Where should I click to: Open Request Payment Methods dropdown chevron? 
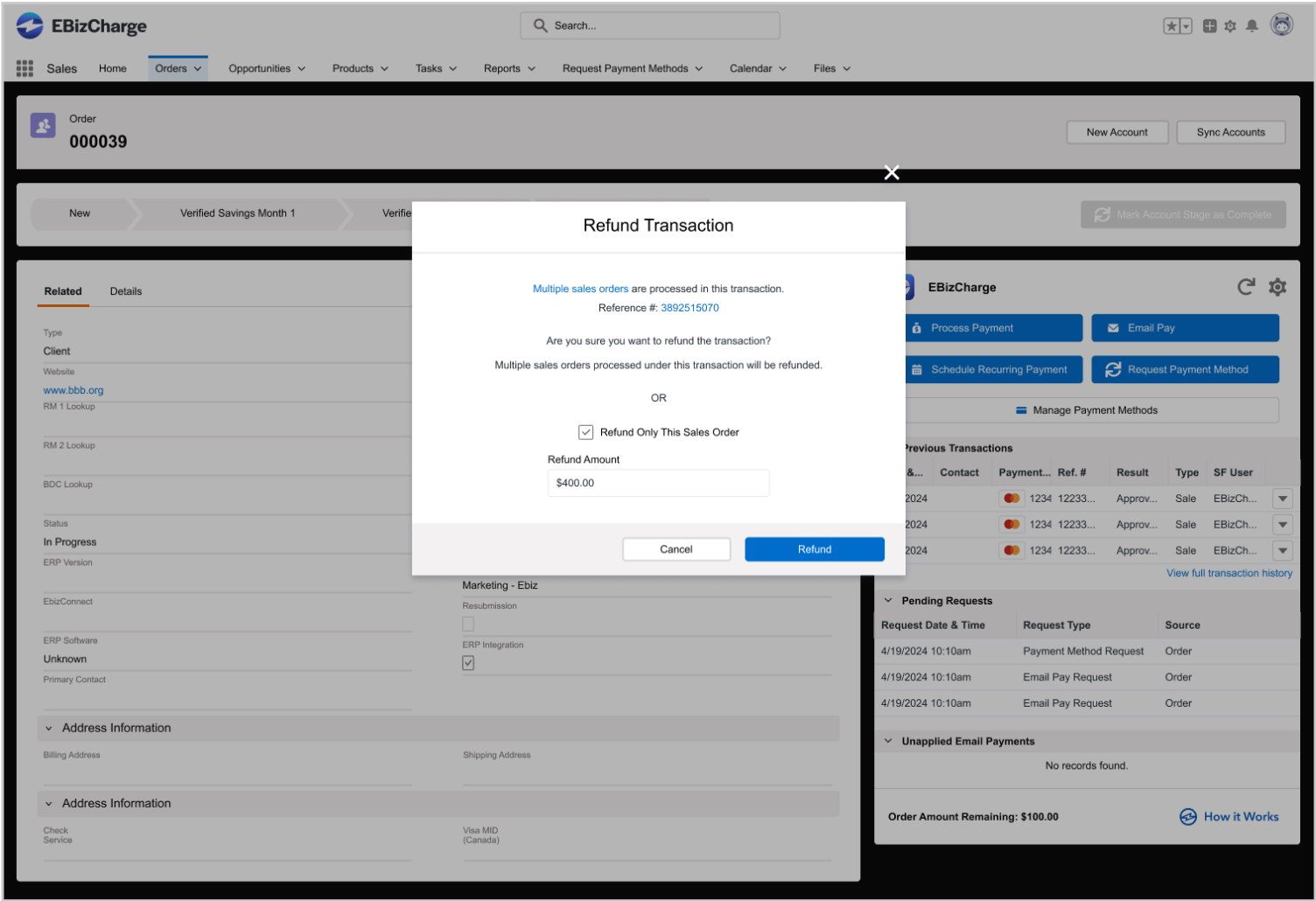coord(699,68)
